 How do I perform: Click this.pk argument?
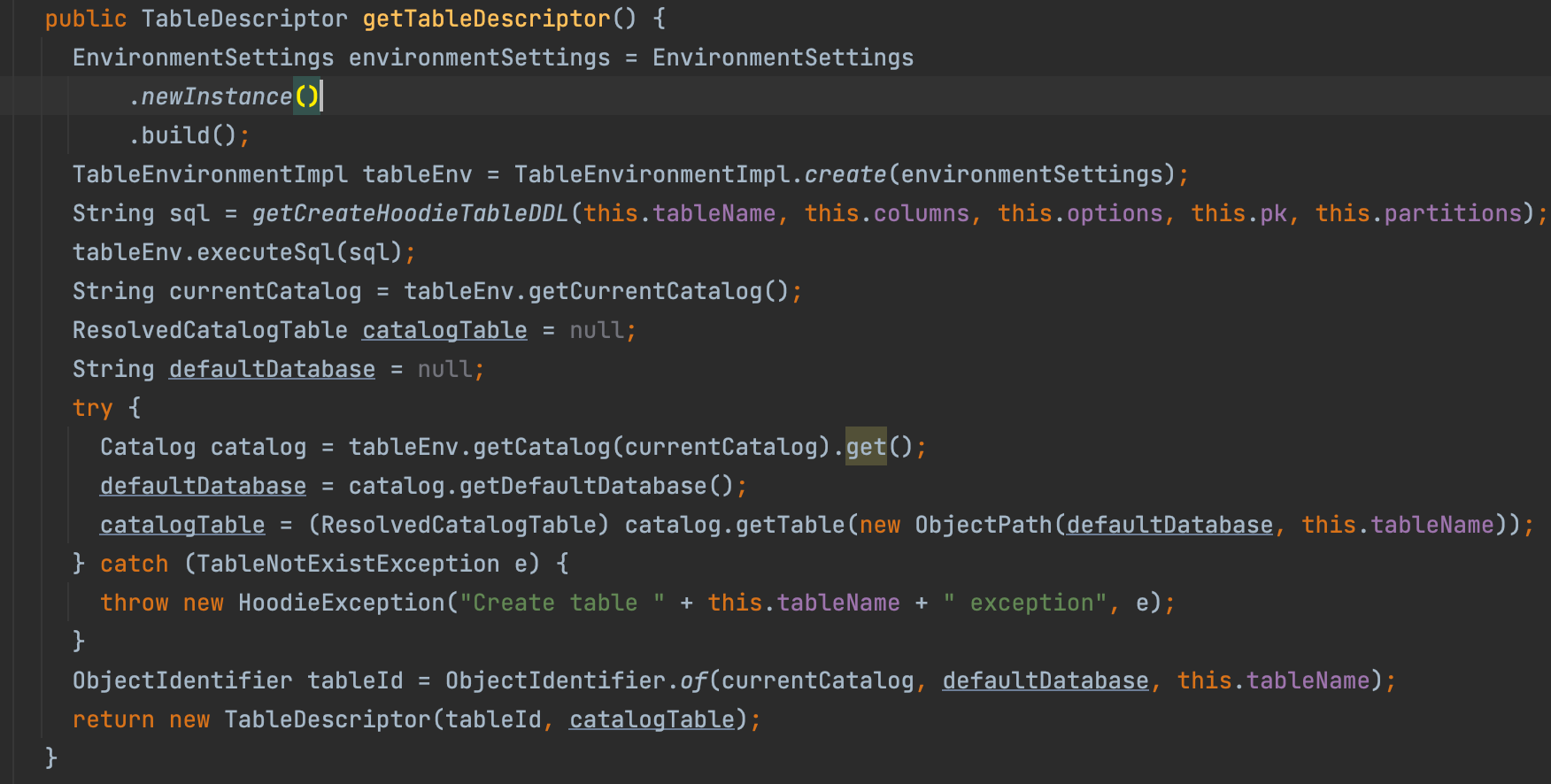pyautogui.click(x=1238, y=213)
